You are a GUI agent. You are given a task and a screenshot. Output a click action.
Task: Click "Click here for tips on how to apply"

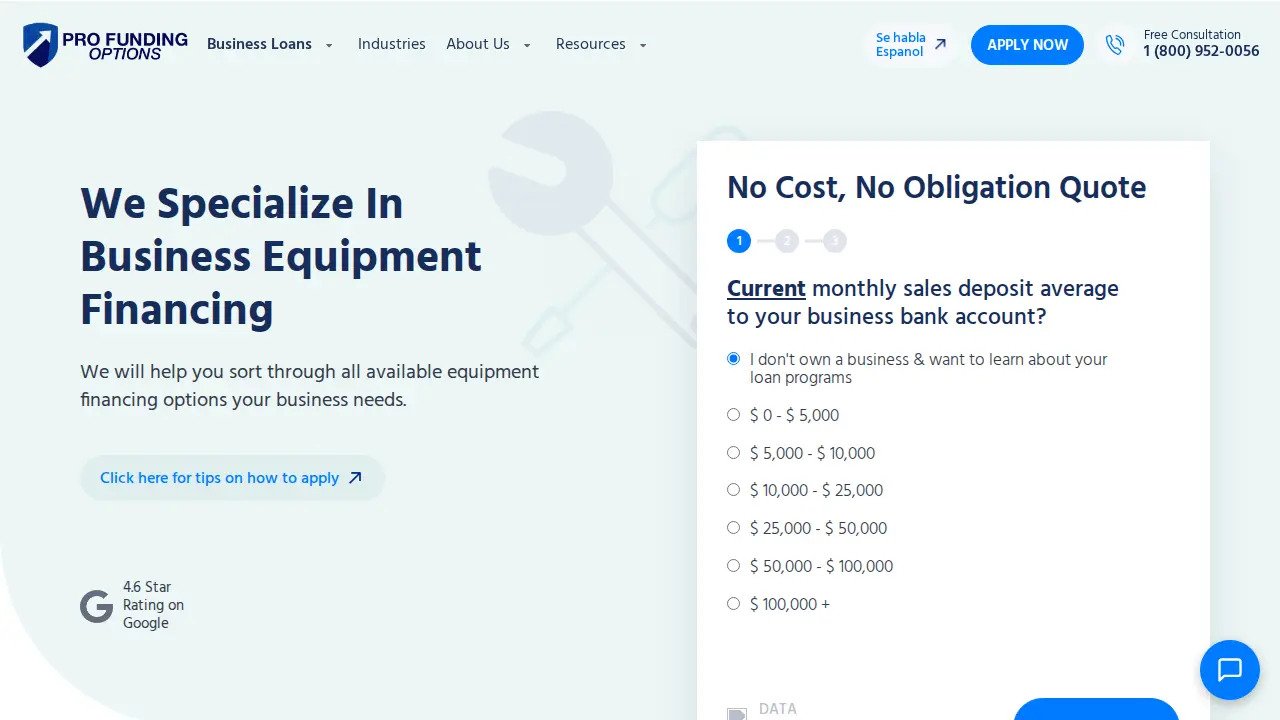pyautogui.click(x=232, y=478)
